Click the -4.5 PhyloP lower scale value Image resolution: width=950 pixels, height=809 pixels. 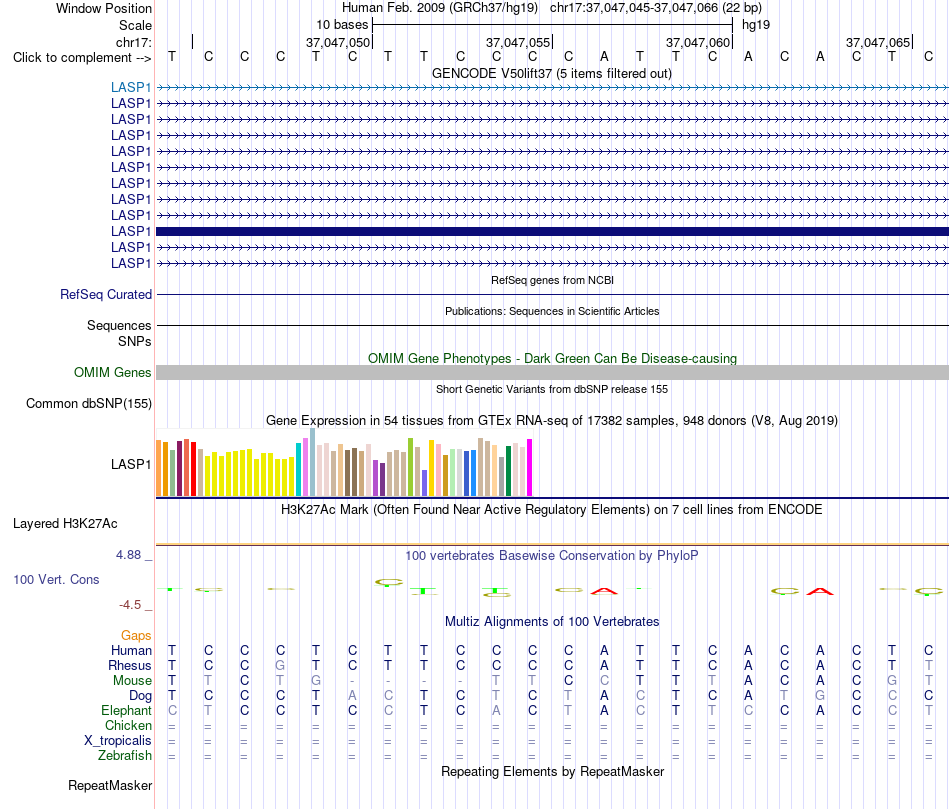pyautogui.click(x=130, y=605)
